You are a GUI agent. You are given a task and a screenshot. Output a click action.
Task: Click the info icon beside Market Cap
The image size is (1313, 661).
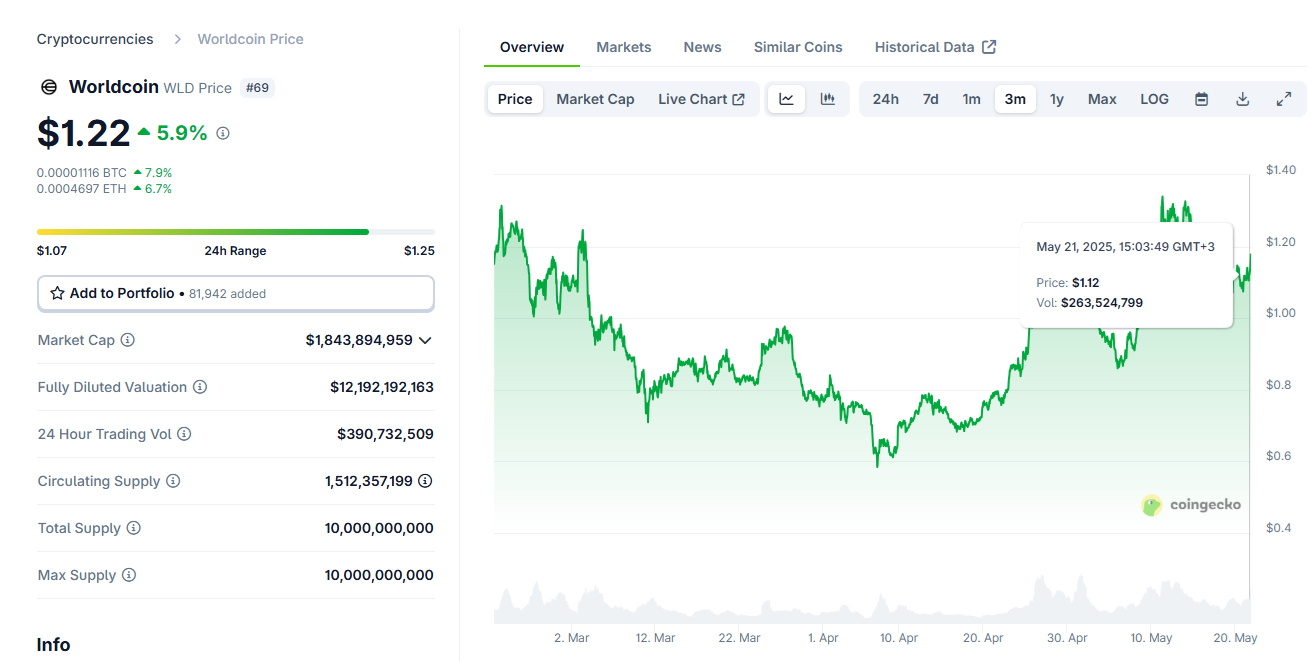click(128, 340)
